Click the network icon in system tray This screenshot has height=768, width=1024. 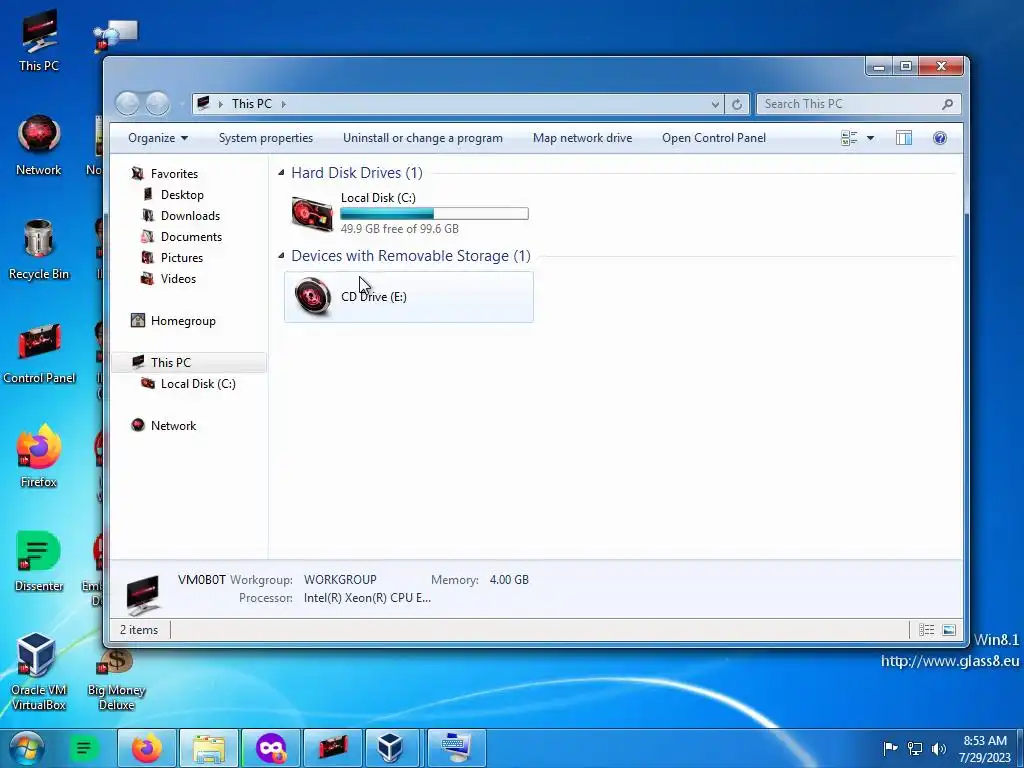(915, 748)
